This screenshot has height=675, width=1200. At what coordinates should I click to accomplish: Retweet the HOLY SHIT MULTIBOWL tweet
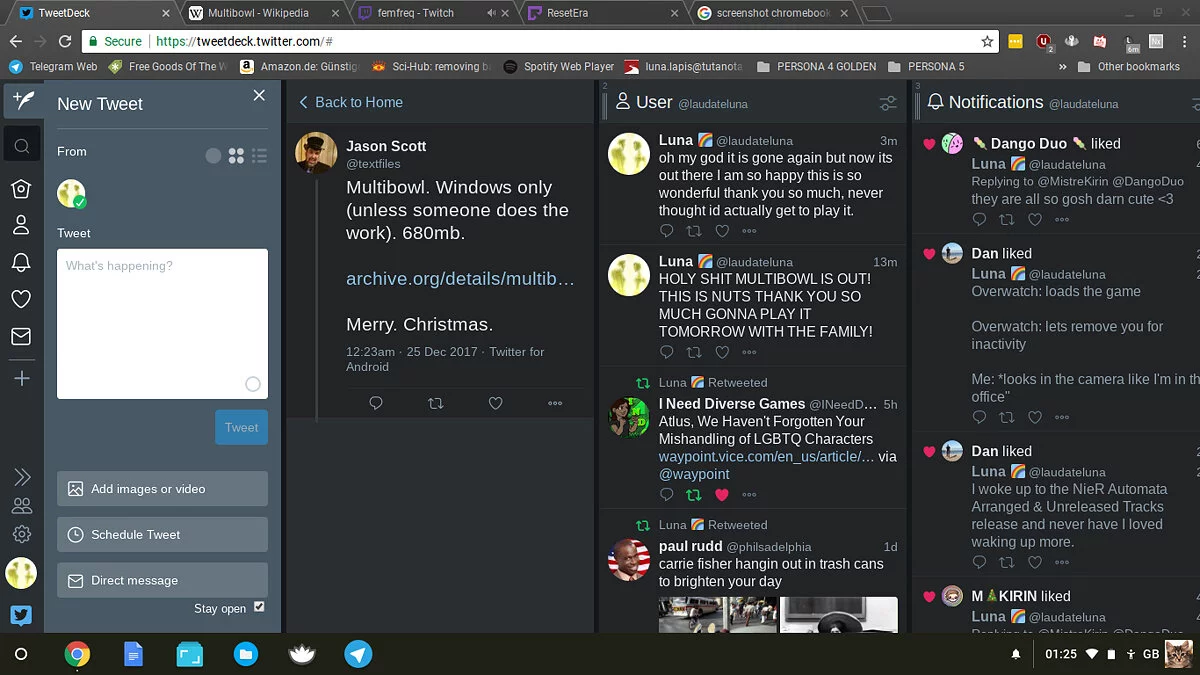[694, 352]
